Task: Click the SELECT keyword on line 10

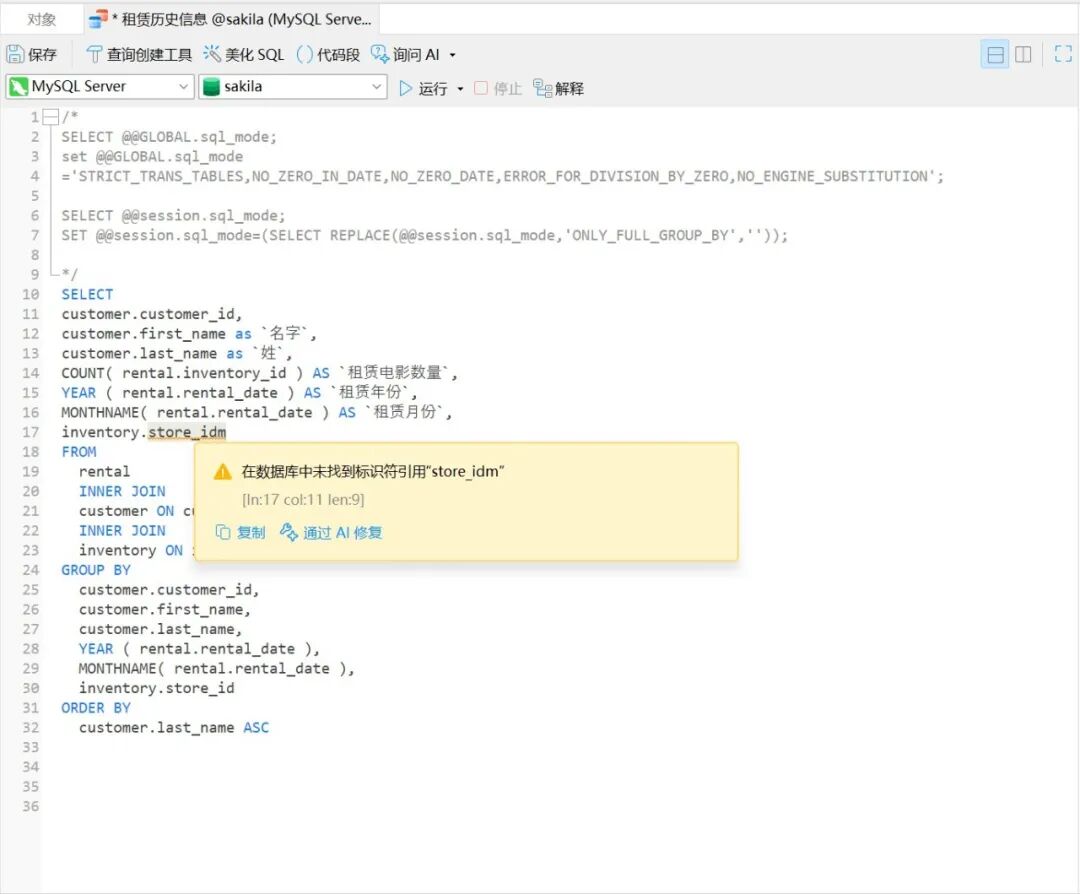Action: (x=87, y=295)
